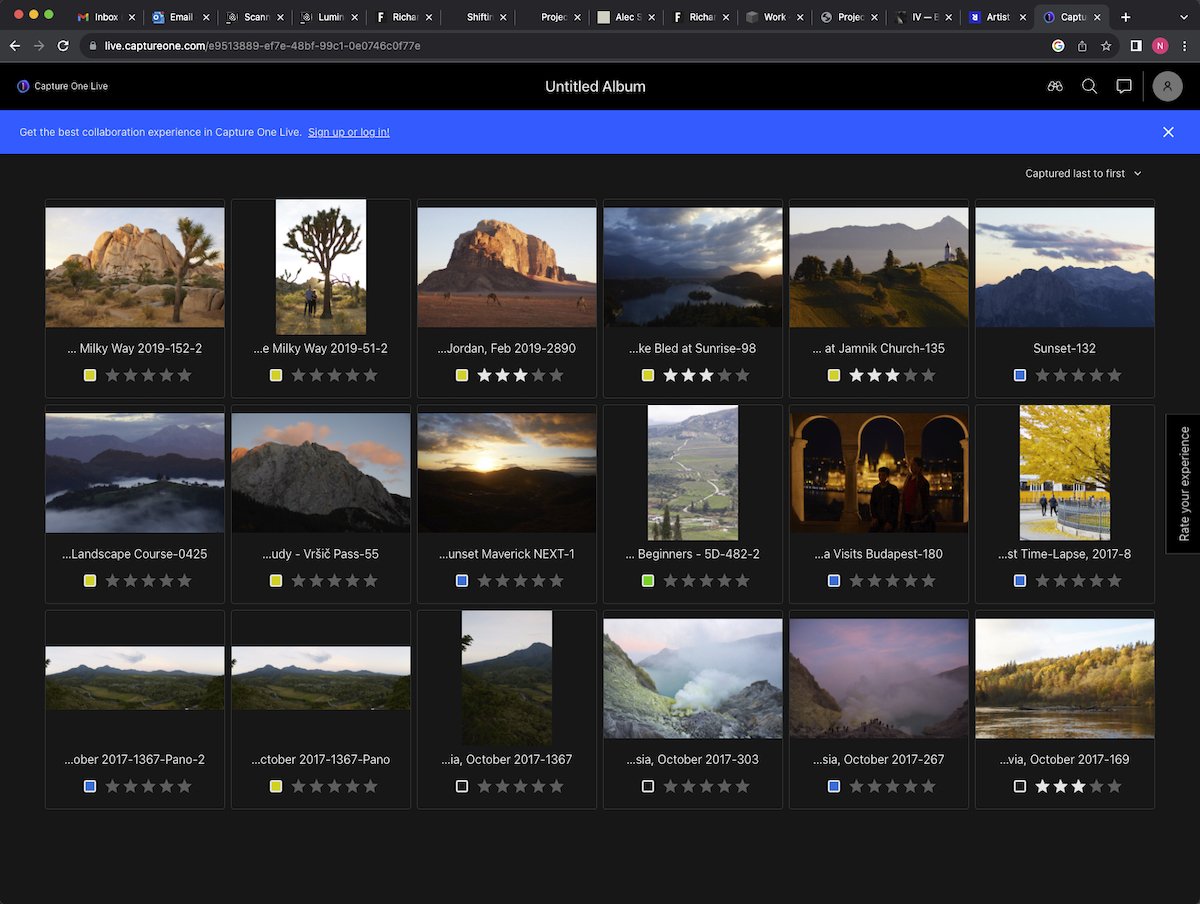The width and height of the screenshot is (1200, 904).
Task: Select the 'Artist' browser tab
Action: (x=995, y=16)
